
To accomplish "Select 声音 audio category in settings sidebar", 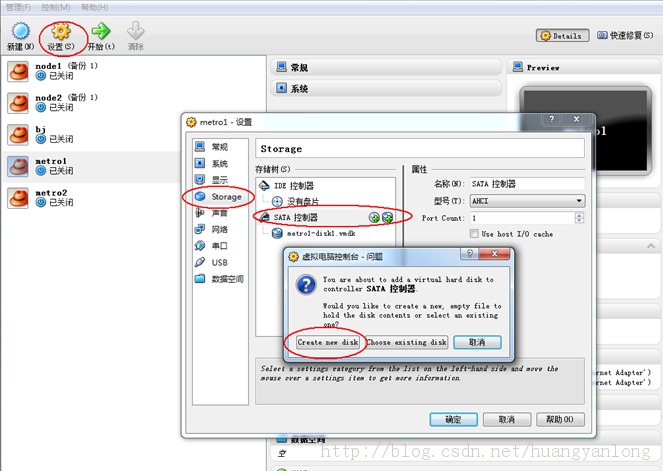I will [220, 213].
